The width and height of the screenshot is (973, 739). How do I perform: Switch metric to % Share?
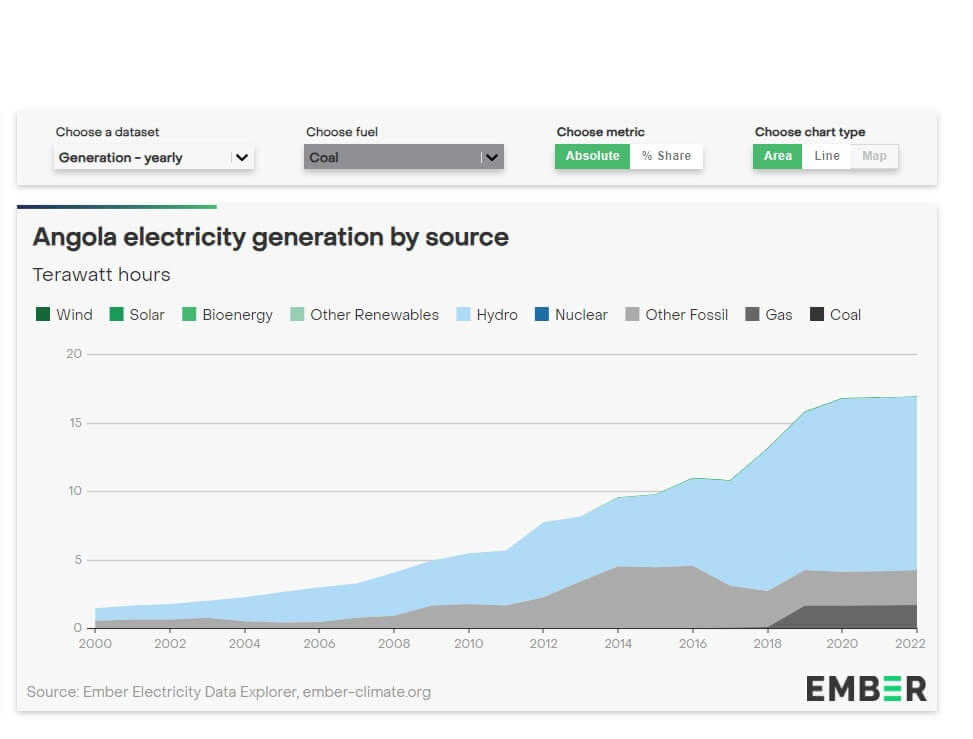click(666, 156)
